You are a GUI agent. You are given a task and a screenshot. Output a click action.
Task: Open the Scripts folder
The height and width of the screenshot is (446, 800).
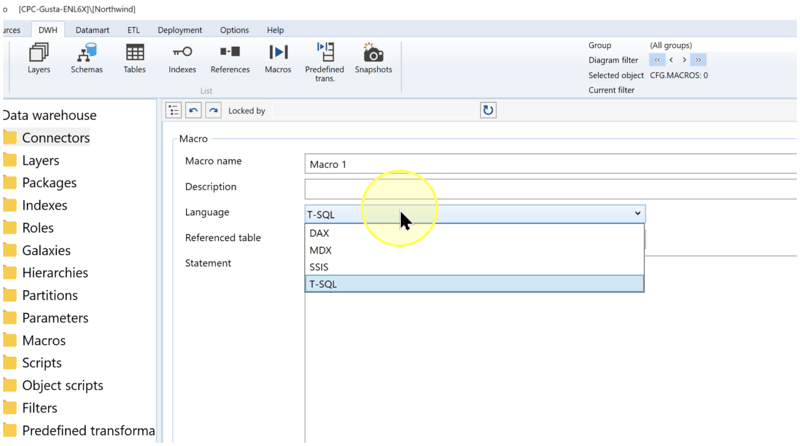pyautogui.click(x=32, y=362)
